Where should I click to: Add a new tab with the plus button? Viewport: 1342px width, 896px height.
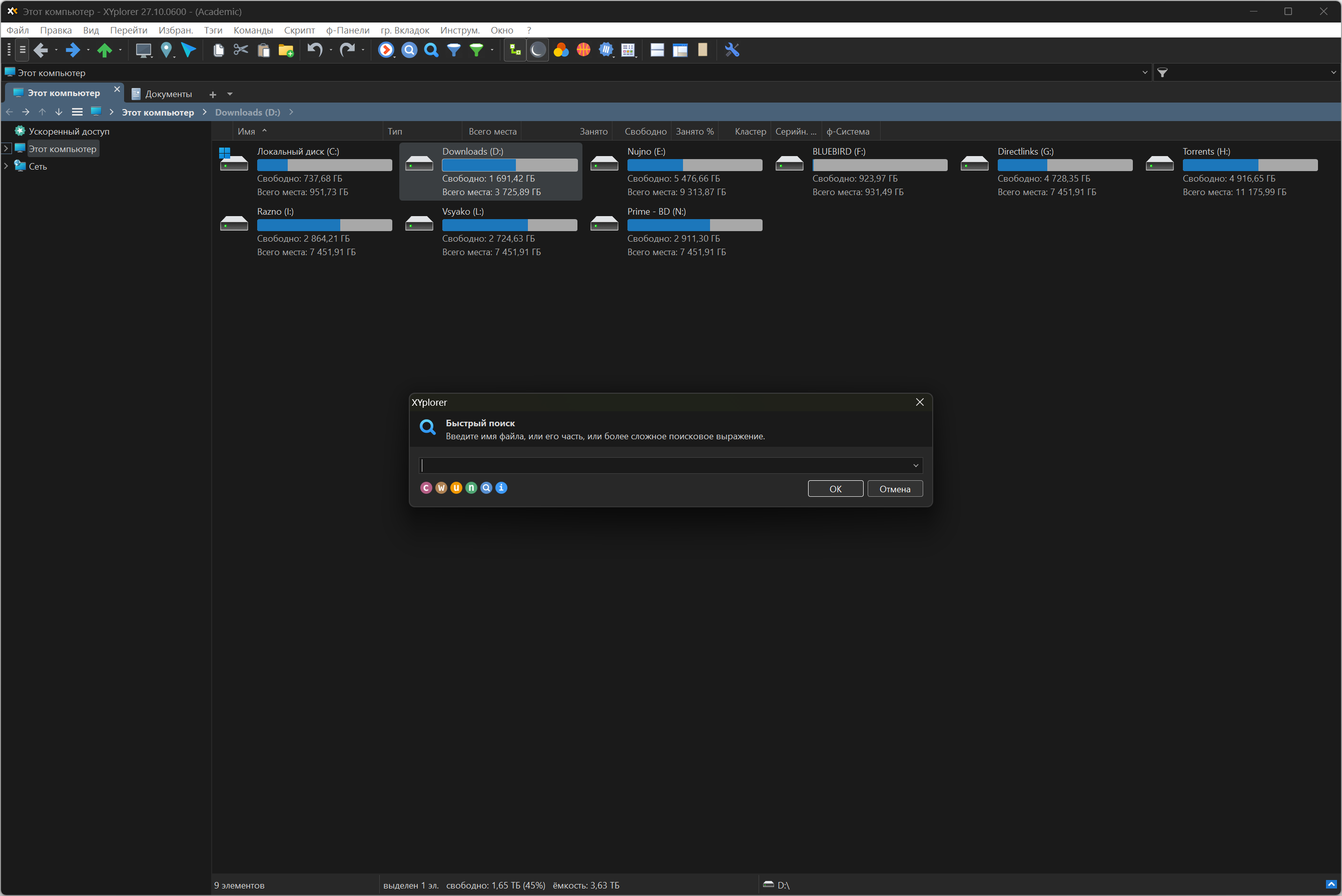(x=213, y=94)
